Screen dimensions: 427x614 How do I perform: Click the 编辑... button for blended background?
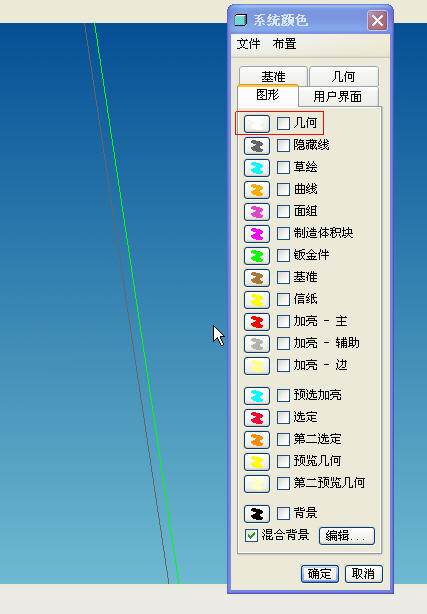pyautogui.click(x=347, y=536)
